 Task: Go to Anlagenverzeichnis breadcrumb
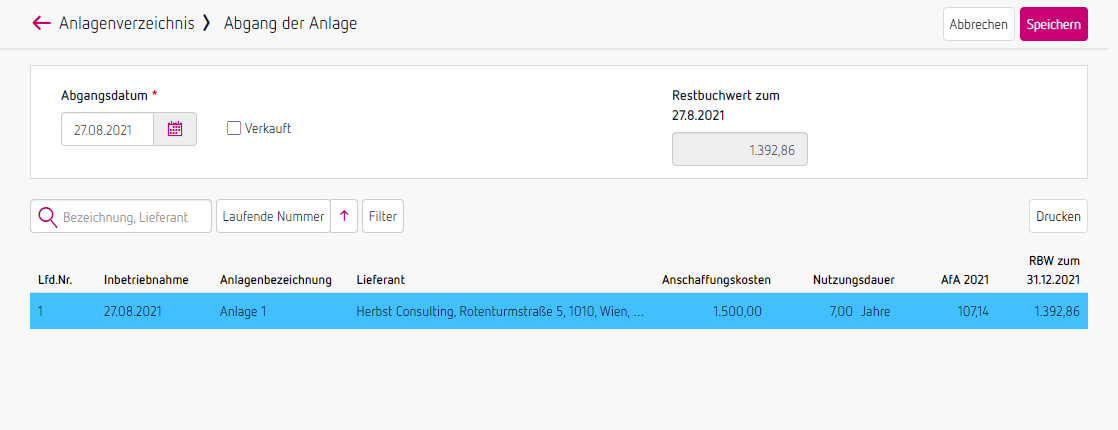tap(127, 23)
